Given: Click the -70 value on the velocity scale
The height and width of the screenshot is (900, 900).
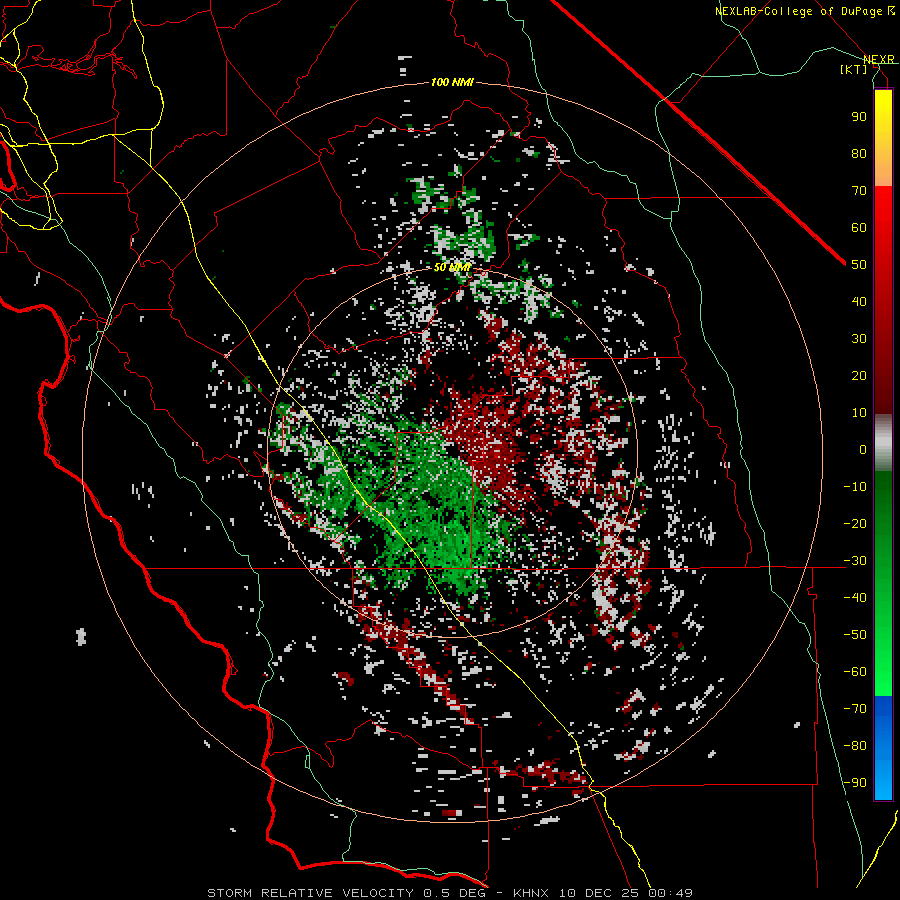Looking at the screenshot, I should point(855,709).
